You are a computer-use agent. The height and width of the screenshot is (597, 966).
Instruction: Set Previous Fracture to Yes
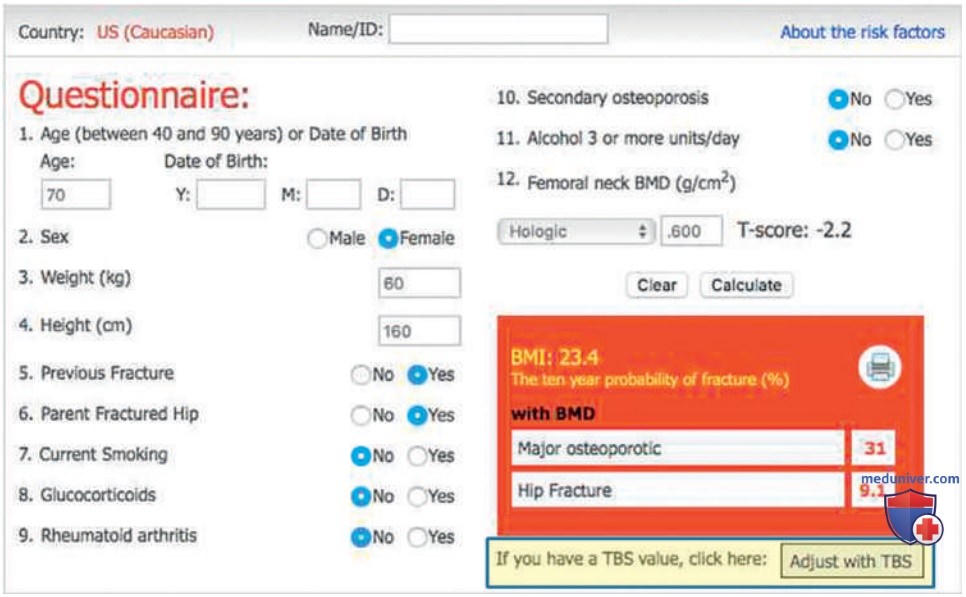pos(417,375)
